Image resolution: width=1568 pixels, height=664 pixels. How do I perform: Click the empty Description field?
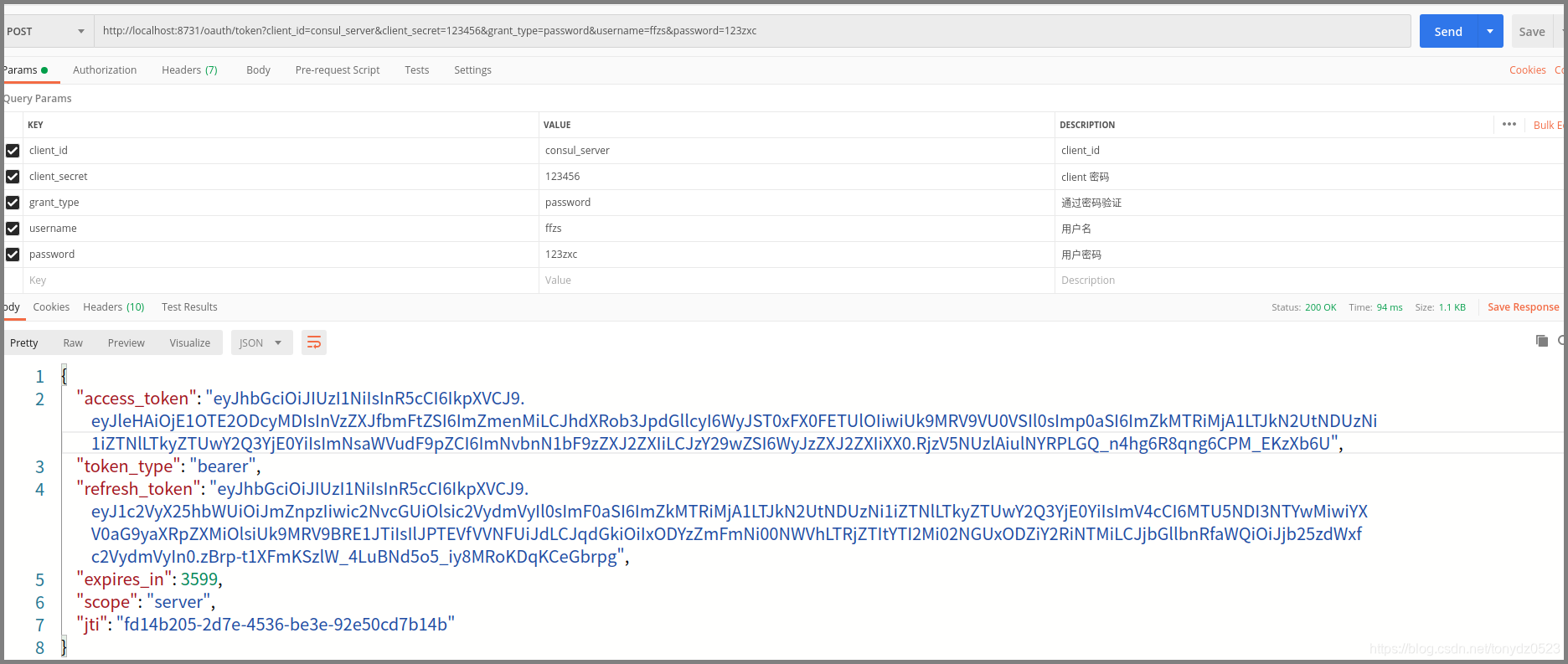tap(1308, 281)
